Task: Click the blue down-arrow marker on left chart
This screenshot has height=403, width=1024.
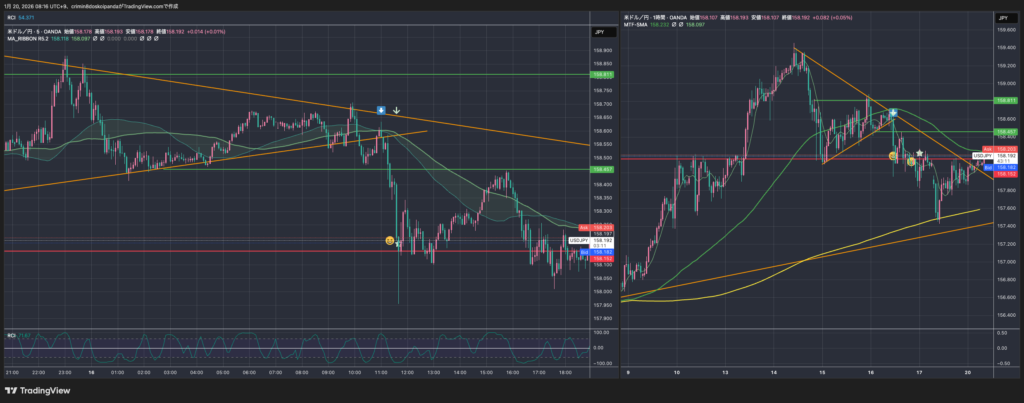Action: point(381,110)
